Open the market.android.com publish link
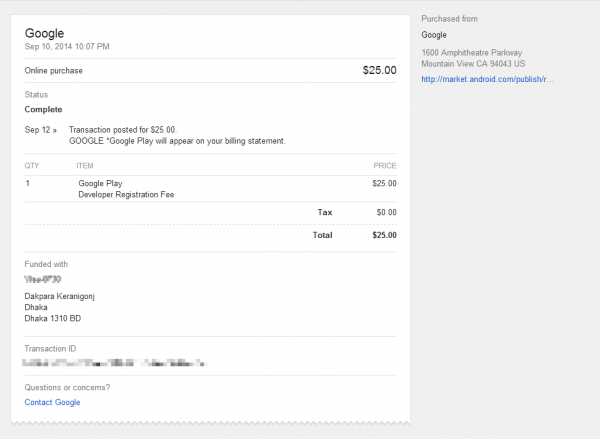This screenshot has width=600, height=439. [x=487, y=79]
